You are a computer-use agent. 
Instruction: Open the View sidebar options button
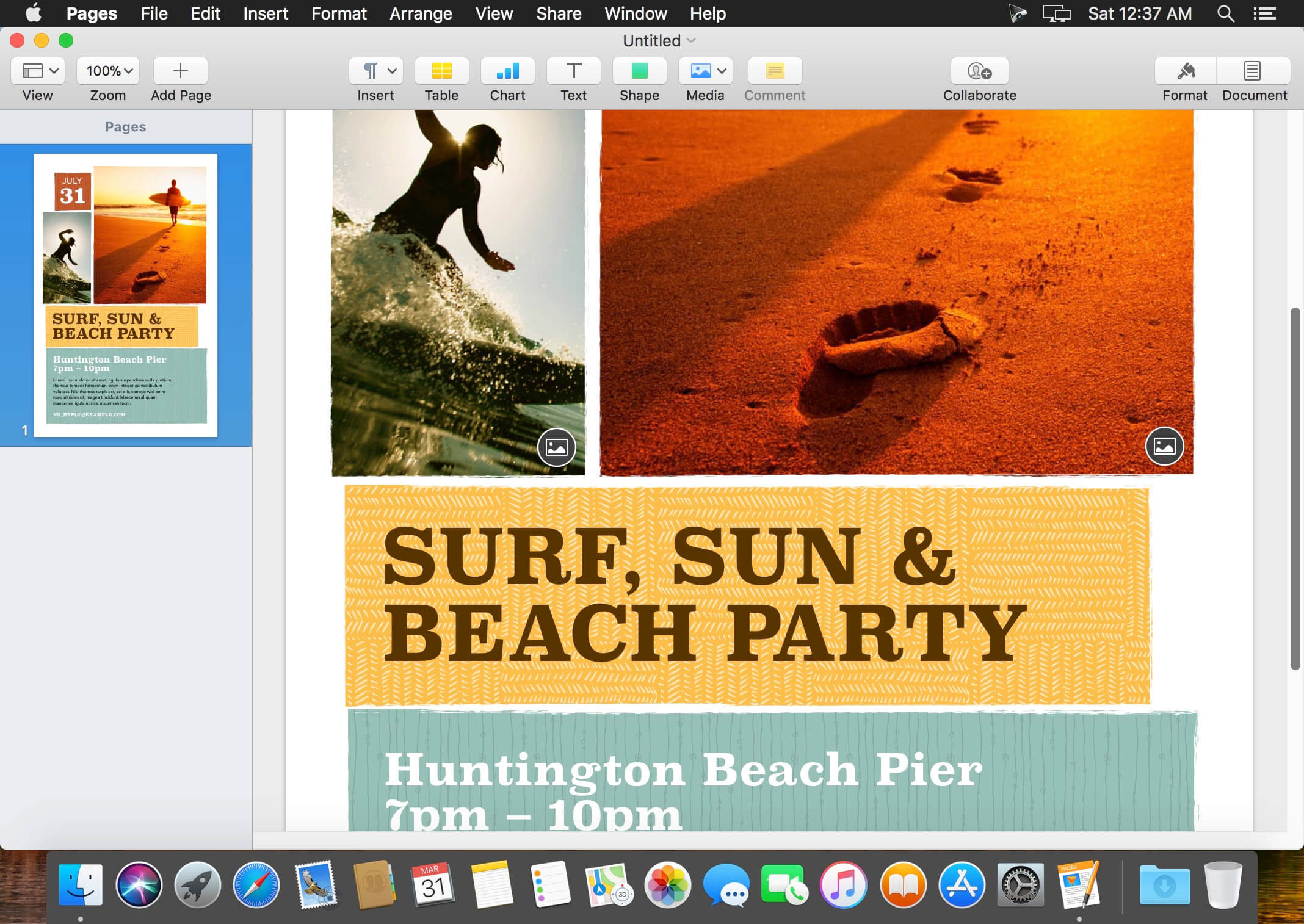click(38, 71)
